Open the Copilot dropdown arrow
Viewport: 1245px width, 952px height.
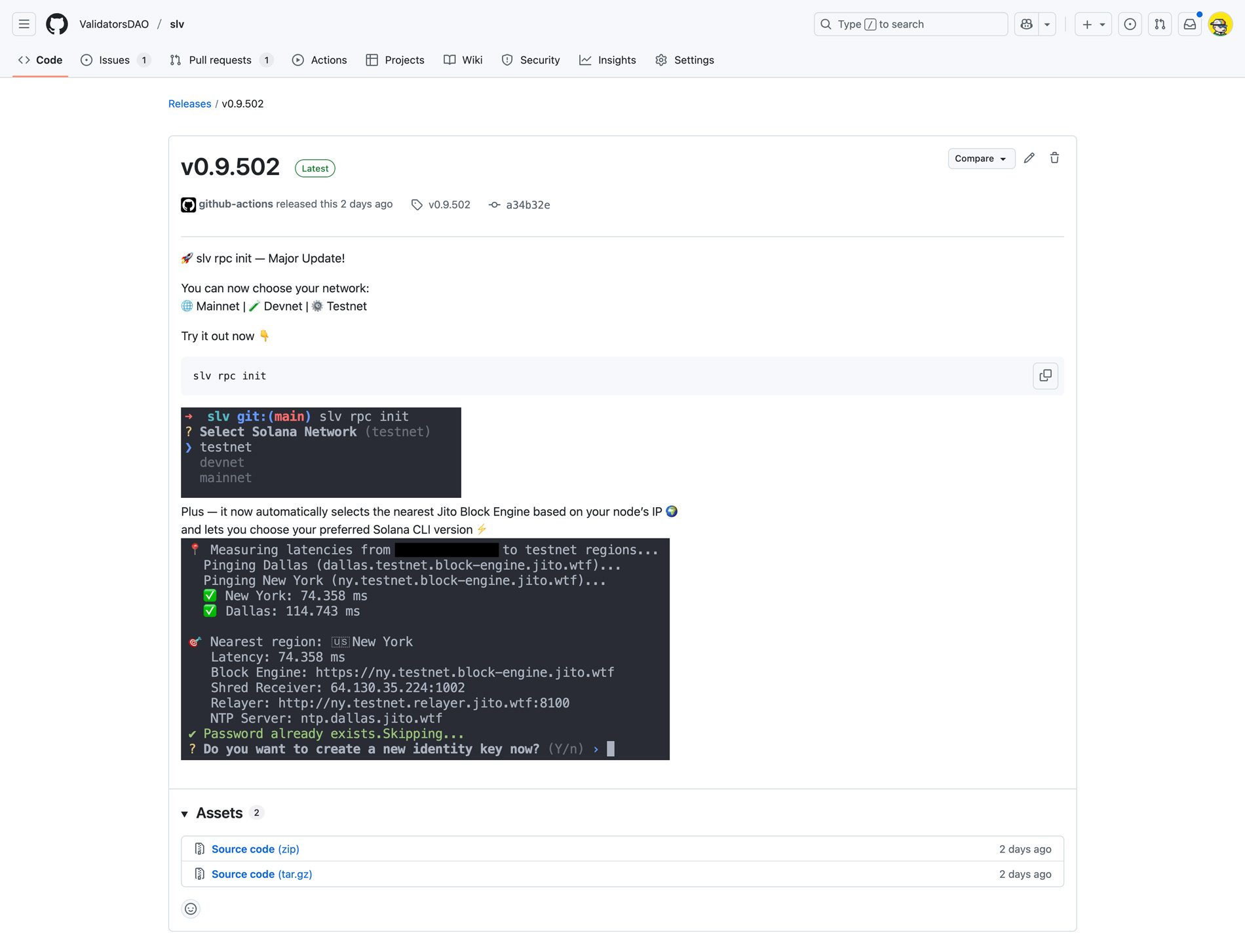(x=1047, y=24)
